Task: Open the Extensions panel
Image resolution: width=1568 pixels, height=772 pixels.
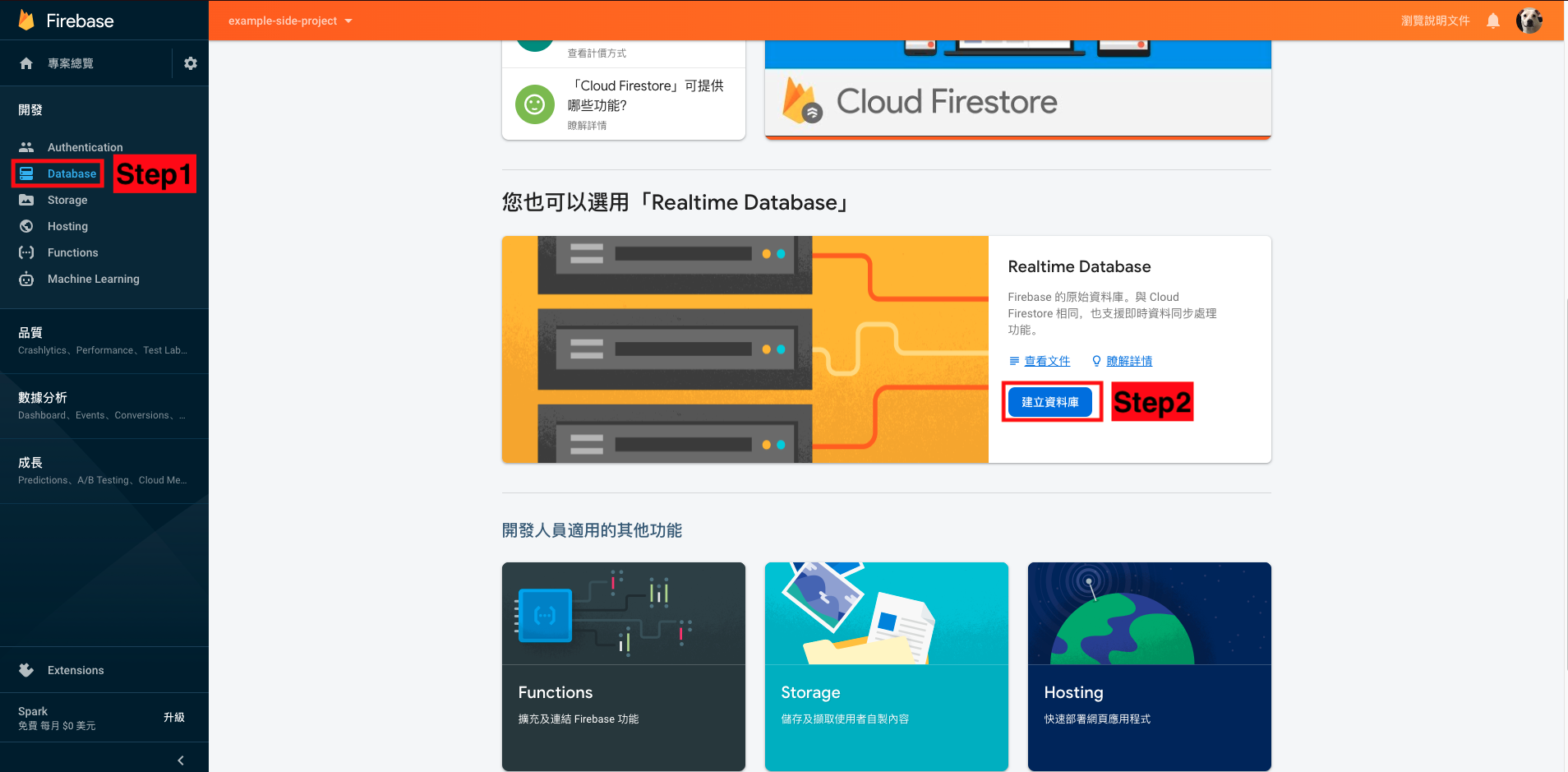Action: [x=76, y=670]
